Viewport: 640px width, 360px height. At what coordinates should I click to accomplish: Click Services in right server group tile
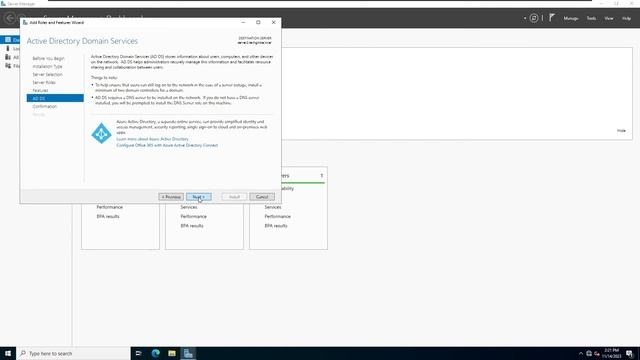[273, 207]
